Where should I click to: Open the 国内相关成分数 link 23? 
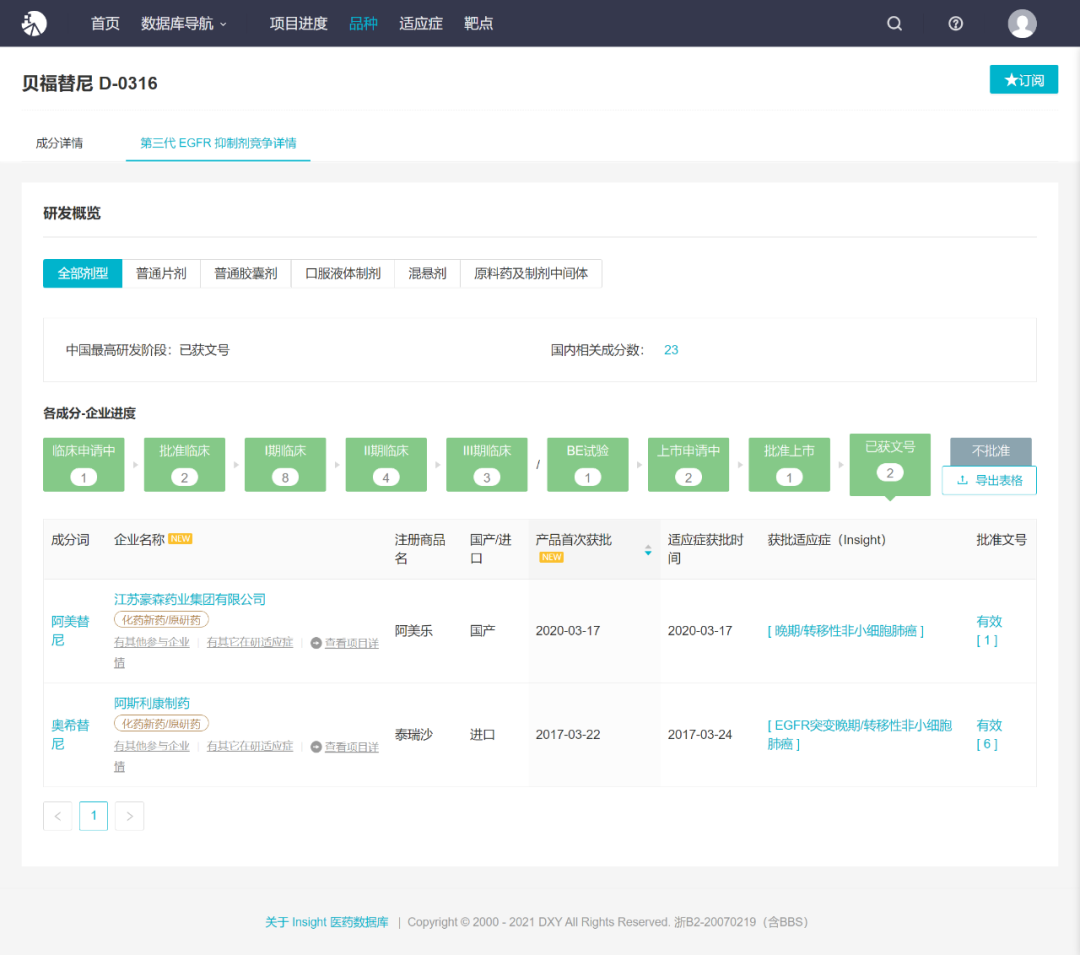click(x=671, y=350)
